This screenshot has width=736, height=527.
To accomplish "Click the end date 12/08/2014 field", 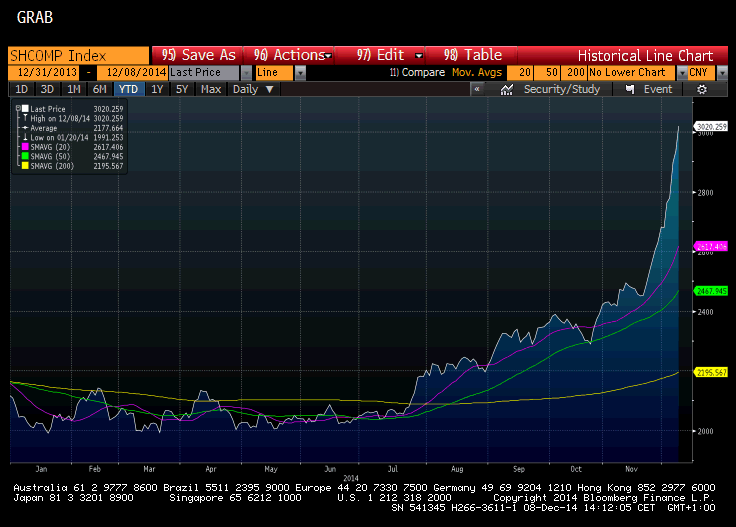I will coord(133,73).
